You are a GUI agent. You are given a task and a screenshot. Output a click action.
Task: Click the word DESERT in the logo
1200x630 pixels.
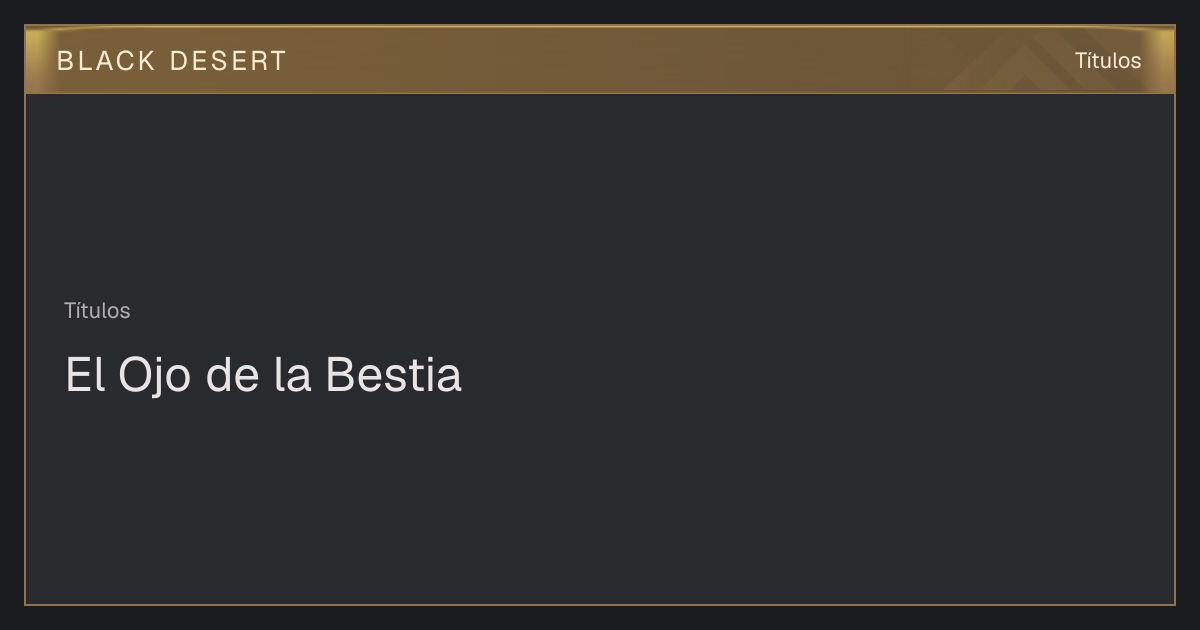point(228,61)
